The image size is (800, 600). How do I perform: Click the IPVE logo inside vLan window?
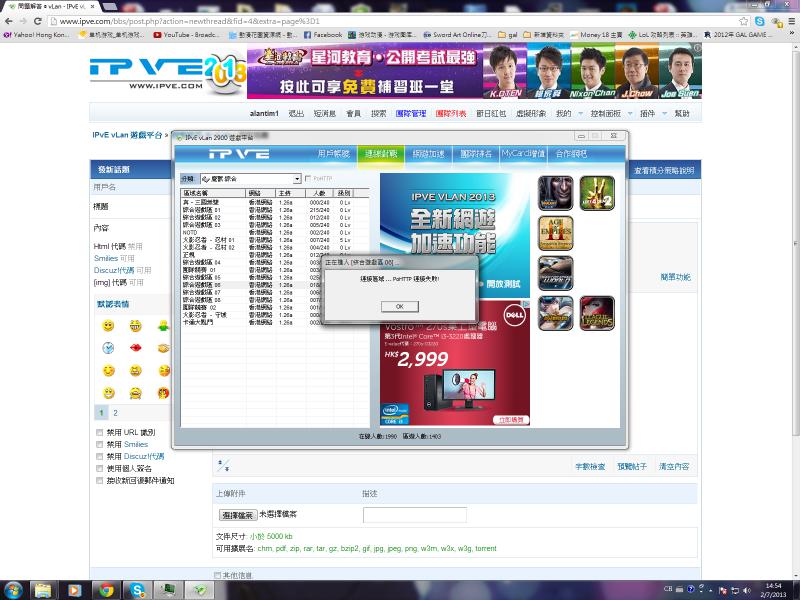point(239,154)
